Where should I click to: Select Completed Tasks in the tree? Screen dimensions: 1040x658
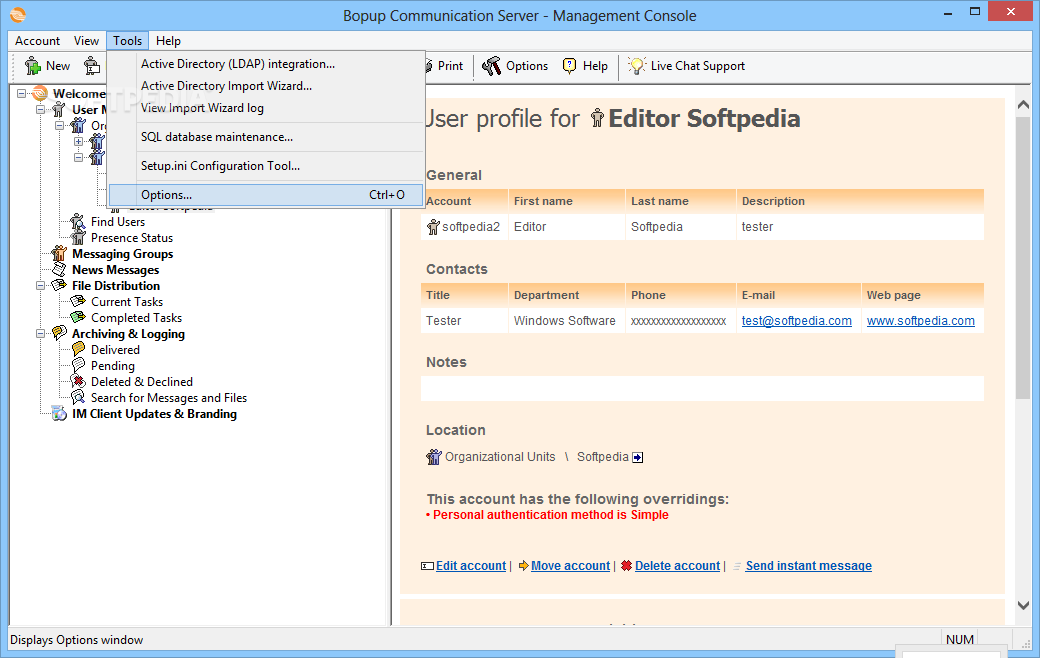point(136,318)
